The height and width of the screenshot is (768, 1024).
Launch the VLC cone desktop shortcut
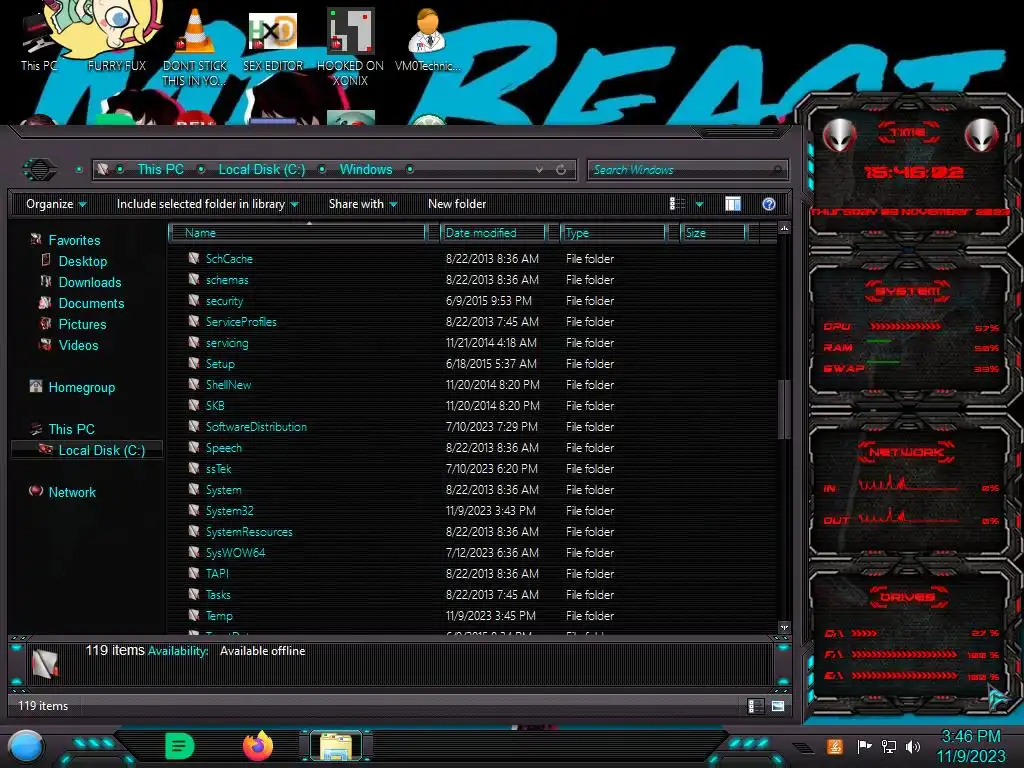(x=194, y=46)
